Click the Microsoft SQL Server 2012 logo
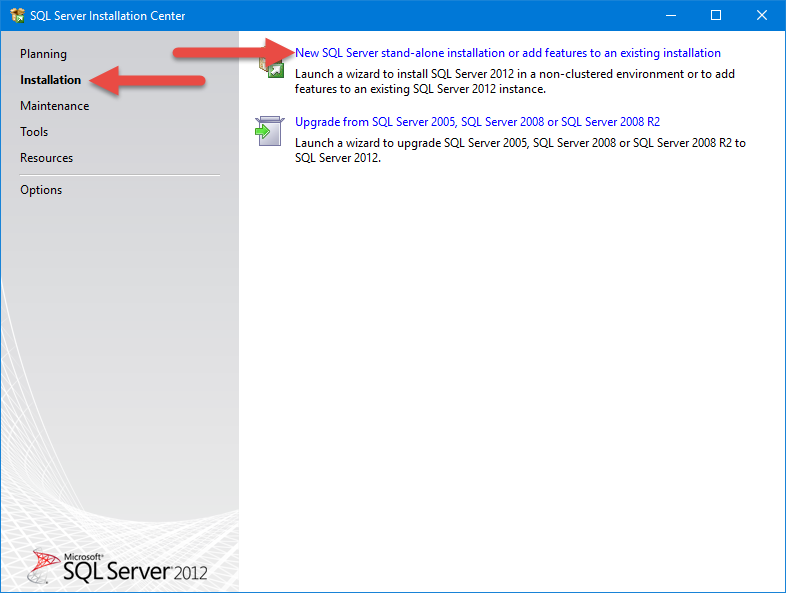 [x=119, y=566]
